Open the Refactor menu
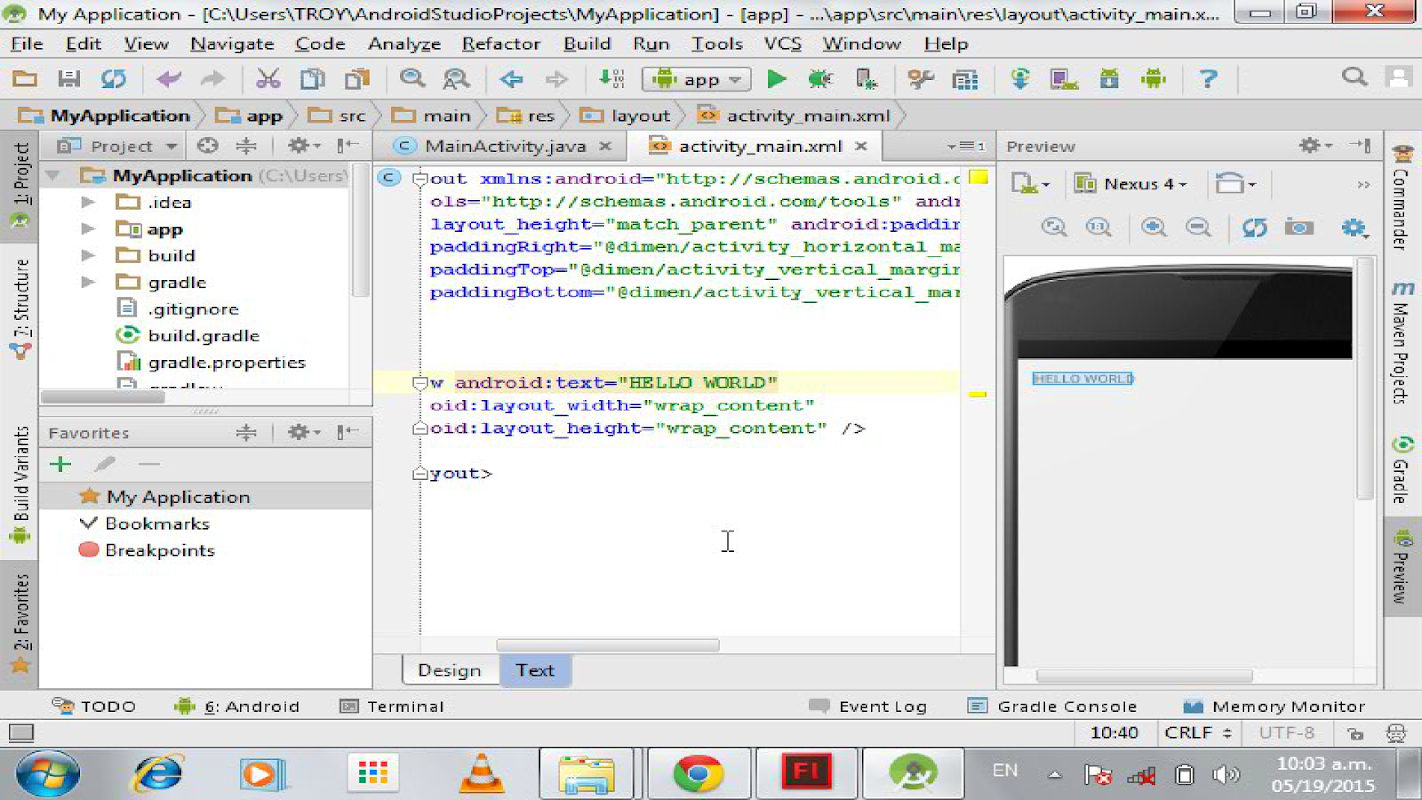This screenshot has height=800, width=1422. coord(501,44)
